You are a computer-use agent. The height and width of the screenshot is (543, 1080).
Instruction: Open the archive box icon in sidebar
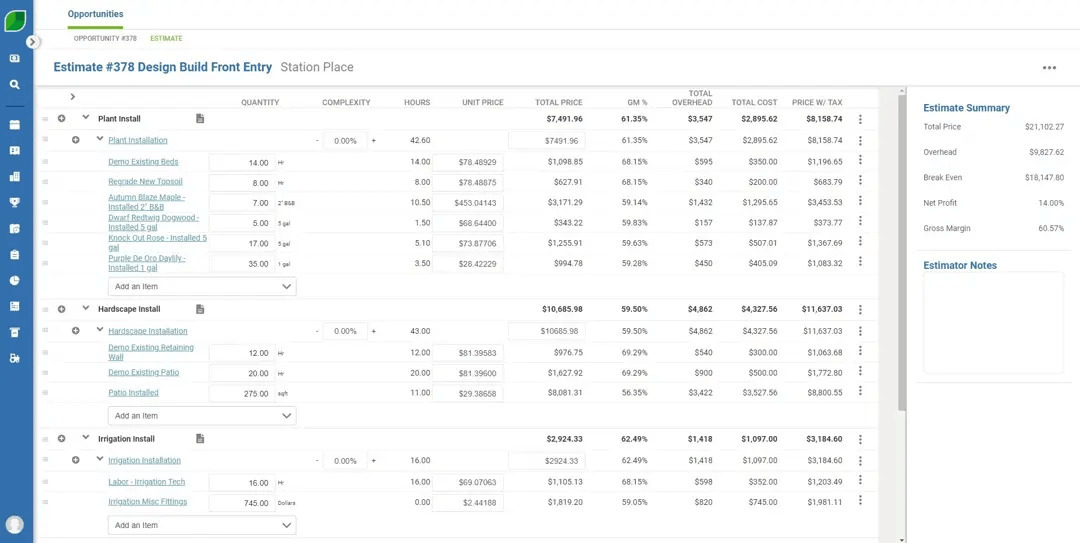(14, 332)
